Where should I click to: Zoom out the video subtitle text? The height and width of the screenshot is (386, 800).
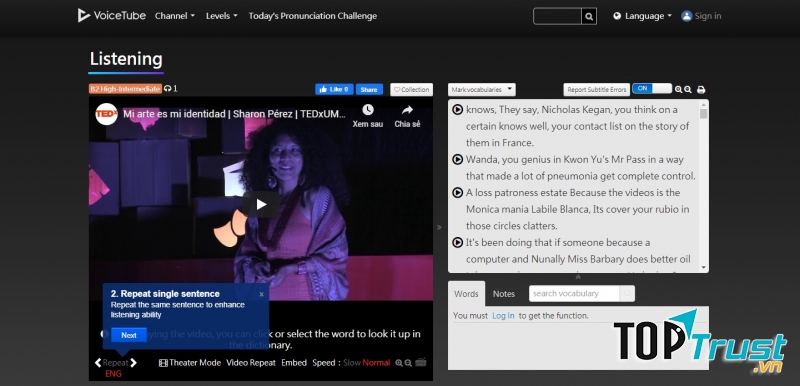(x=408, y=363)
